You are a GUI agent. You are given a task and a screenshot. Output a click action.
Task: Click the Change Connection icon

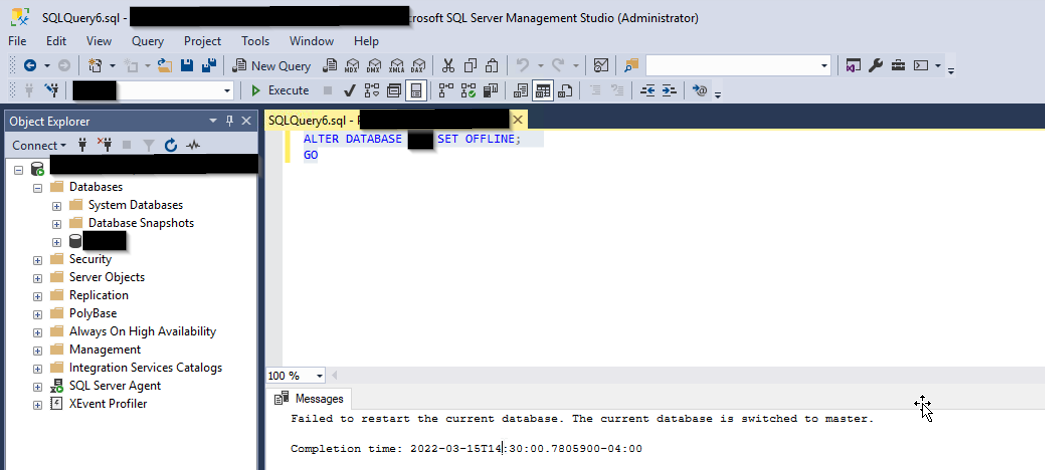pos(51,90)
